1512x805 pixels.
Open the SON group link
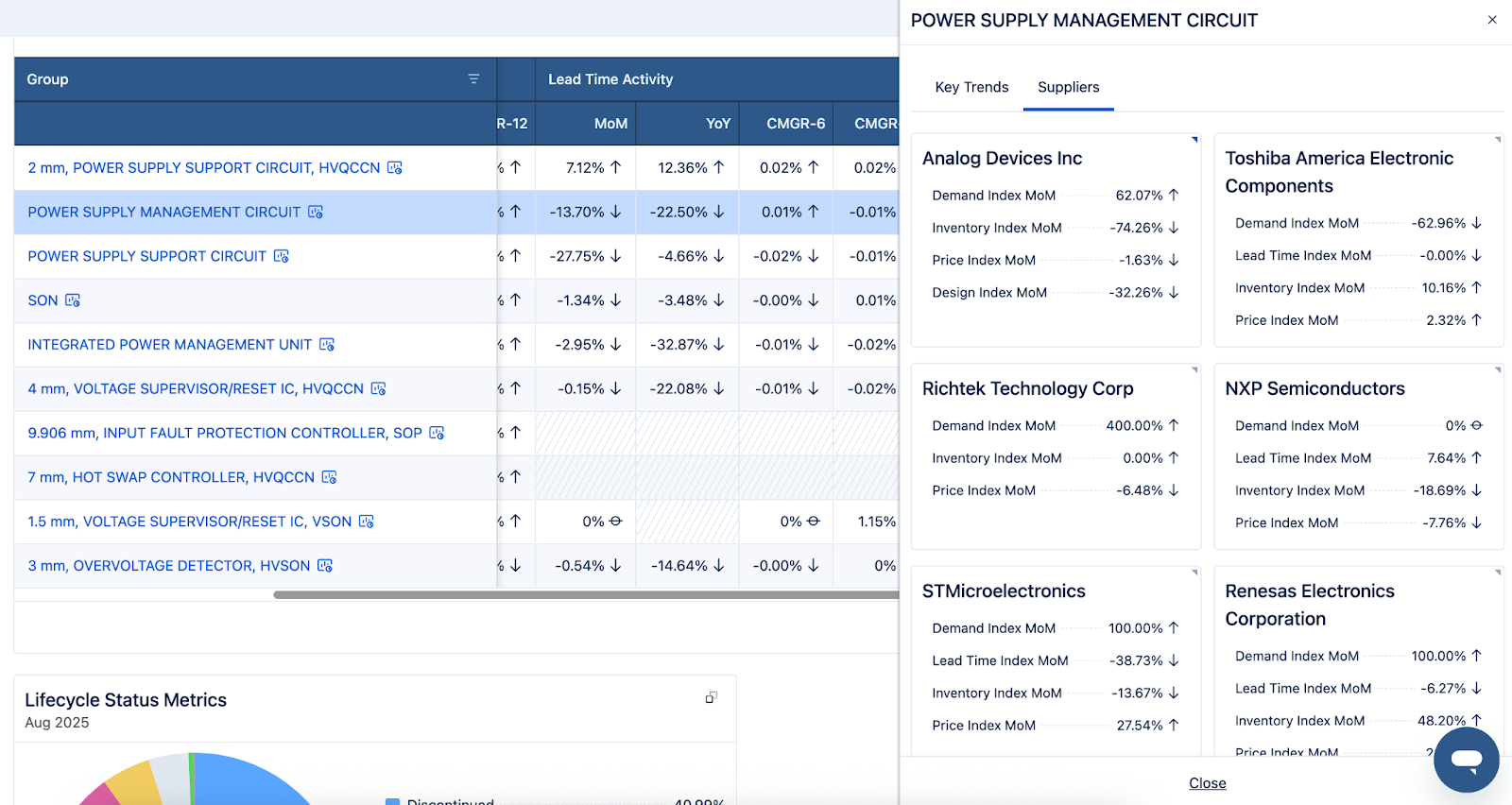pos(43,300)
